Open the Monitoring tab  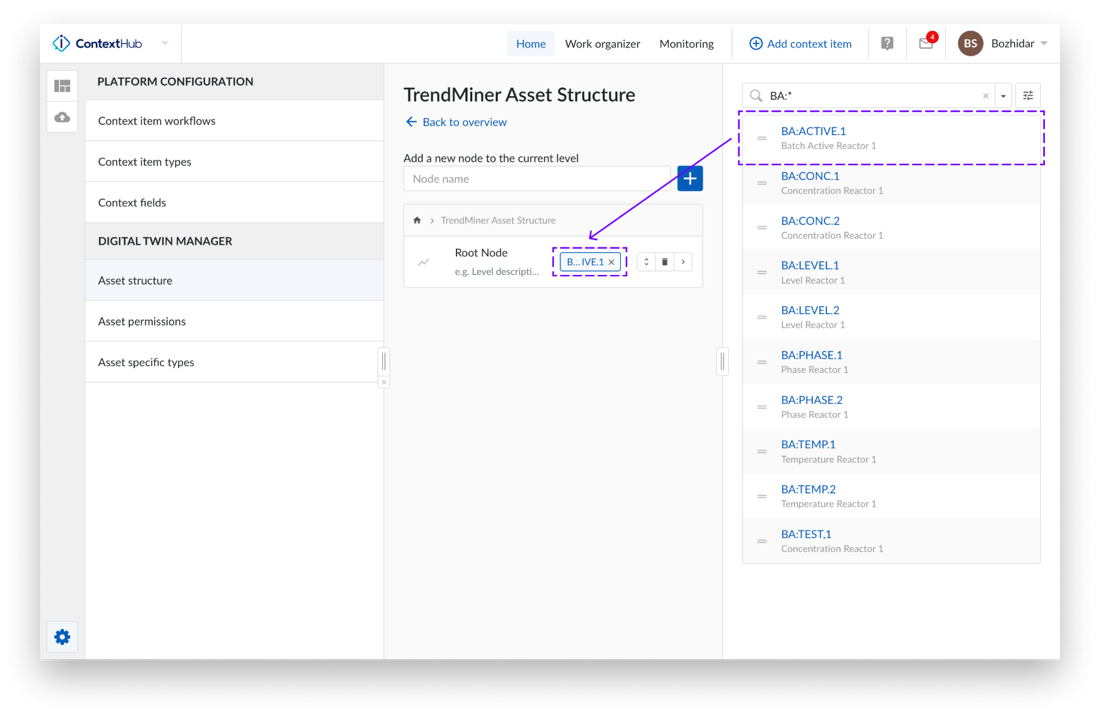click(686, 44)
